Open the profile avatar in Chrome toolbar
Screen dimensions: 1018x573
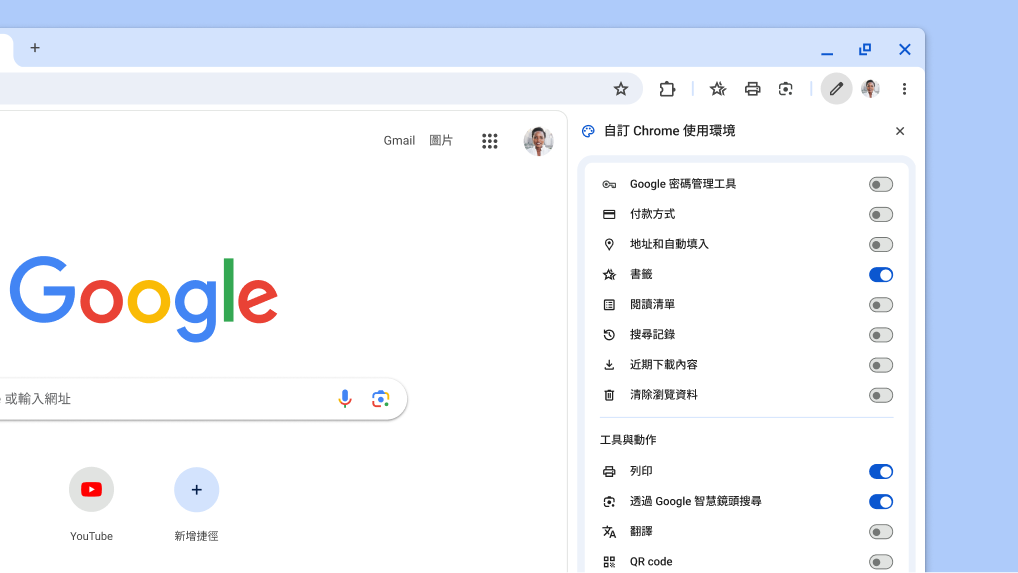[x=870, y=89]
